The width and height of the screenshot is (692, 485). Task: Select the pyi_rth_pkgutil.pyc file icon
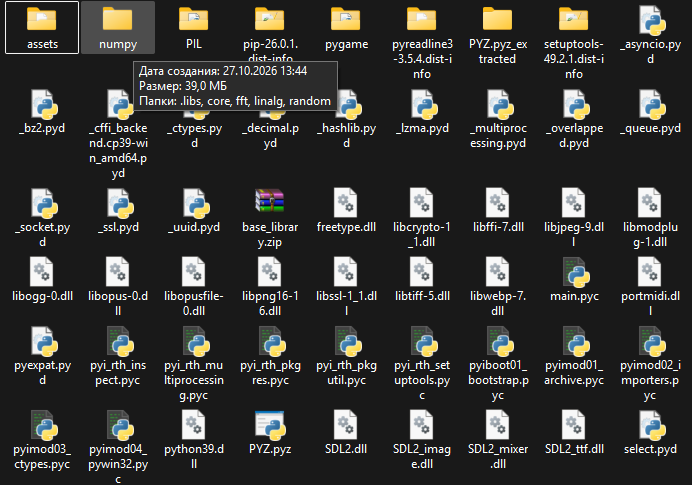(348, 341)
